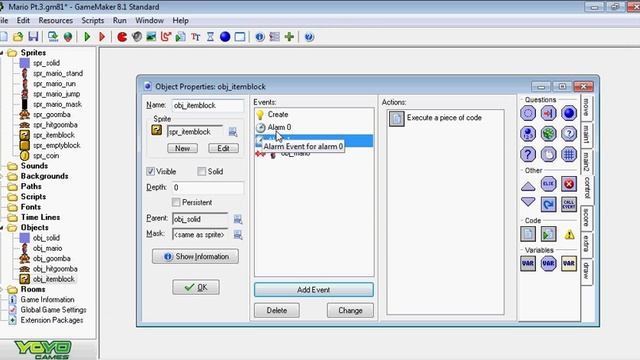Select the Test Instance Count action
This screenshot has width=640, height=360.
click(528, 133)
